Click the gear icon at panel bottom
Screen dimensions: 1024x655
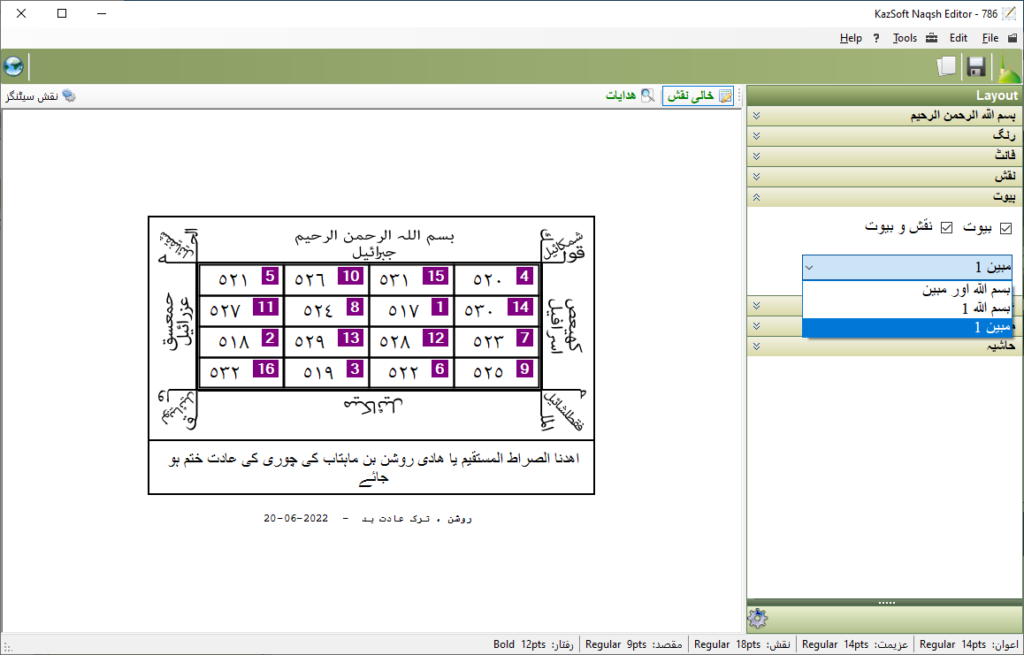758,619
